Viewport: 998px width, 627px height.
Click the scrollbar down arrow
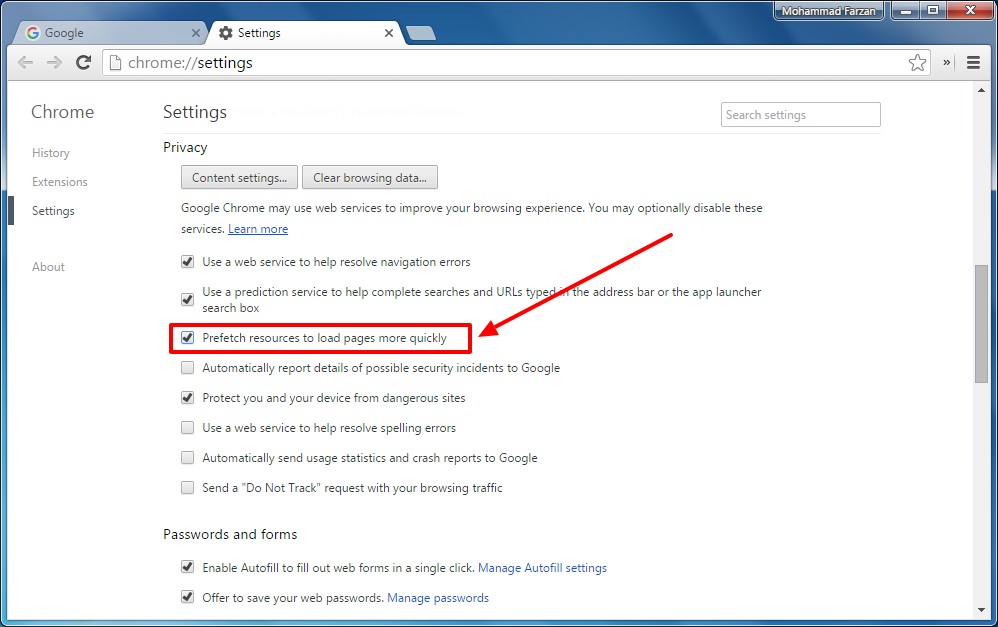tap(981, 610)
